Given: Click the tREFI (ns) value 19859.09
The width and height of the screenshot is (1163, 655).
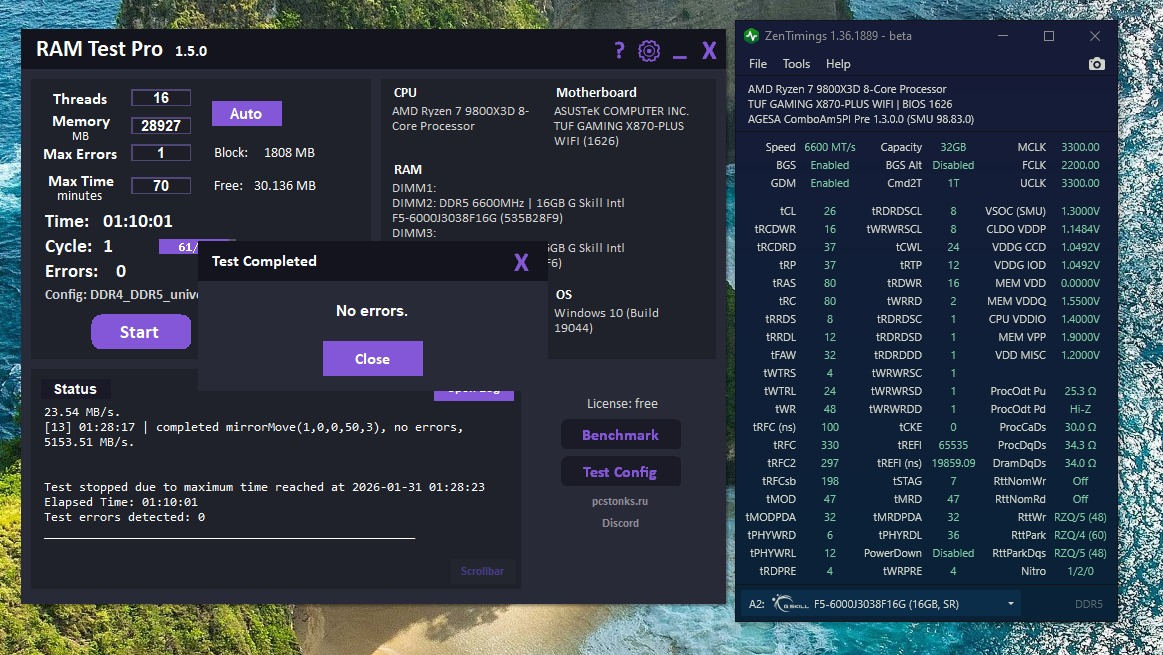Looking at the screenshot, I should (953, 463).
